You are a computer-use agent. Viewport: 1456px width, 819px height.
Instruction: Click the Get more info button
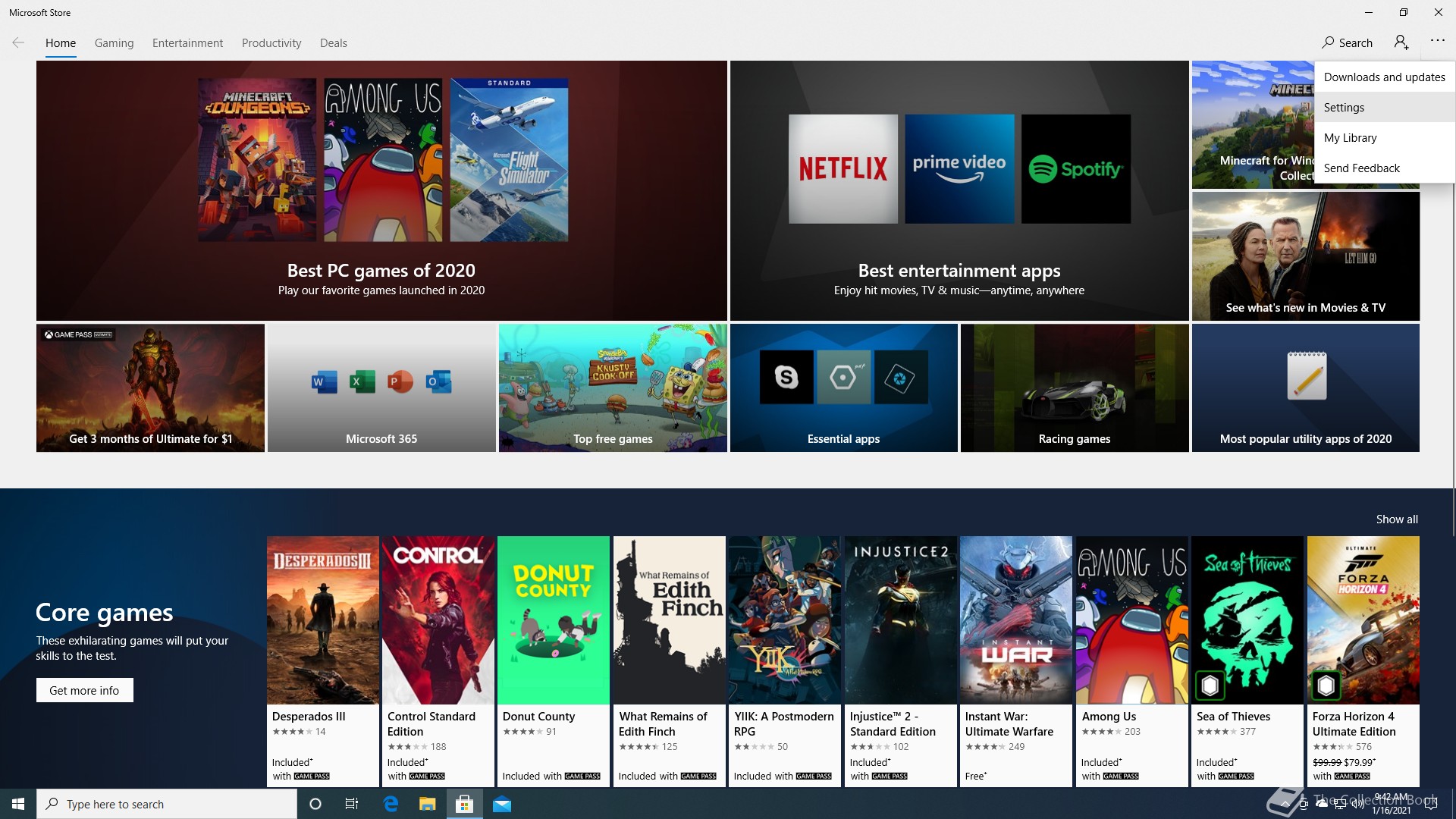[x=84, y=690]
